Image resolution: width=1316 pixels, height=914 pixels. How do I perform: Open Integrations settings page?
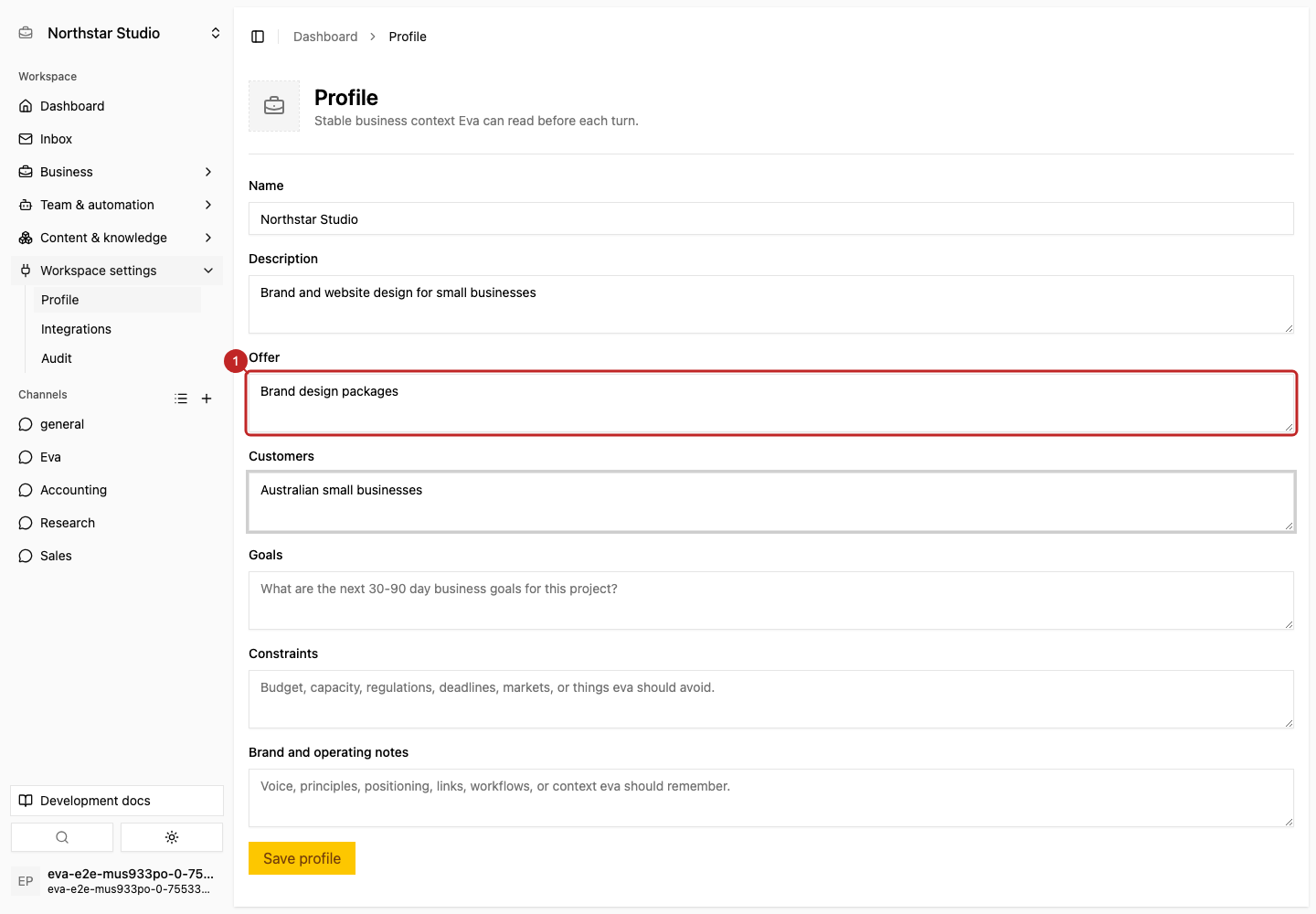(117, 329)
